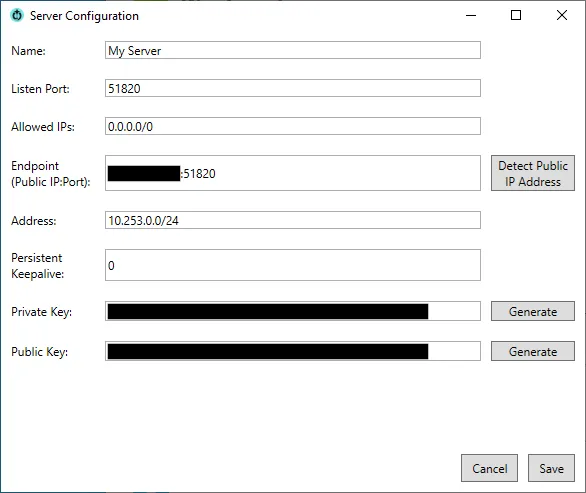The height and width of the screenshot is (493, 586).
Task: Generate a new Public Key
Action: [x=533, y=351]
